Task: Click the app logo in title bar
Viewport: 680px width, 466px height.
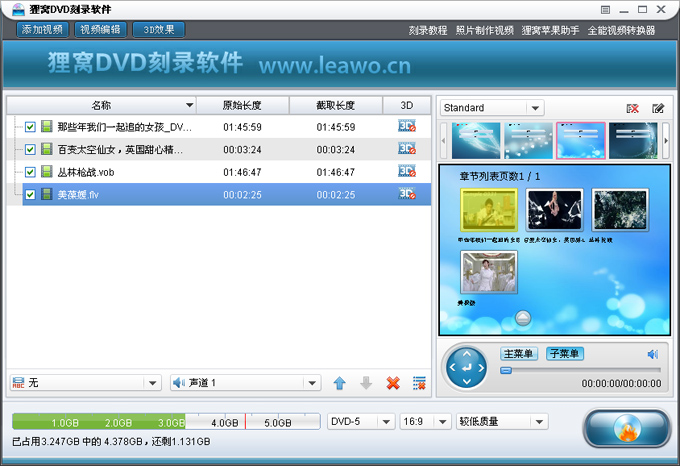Action: coord(18,9)
